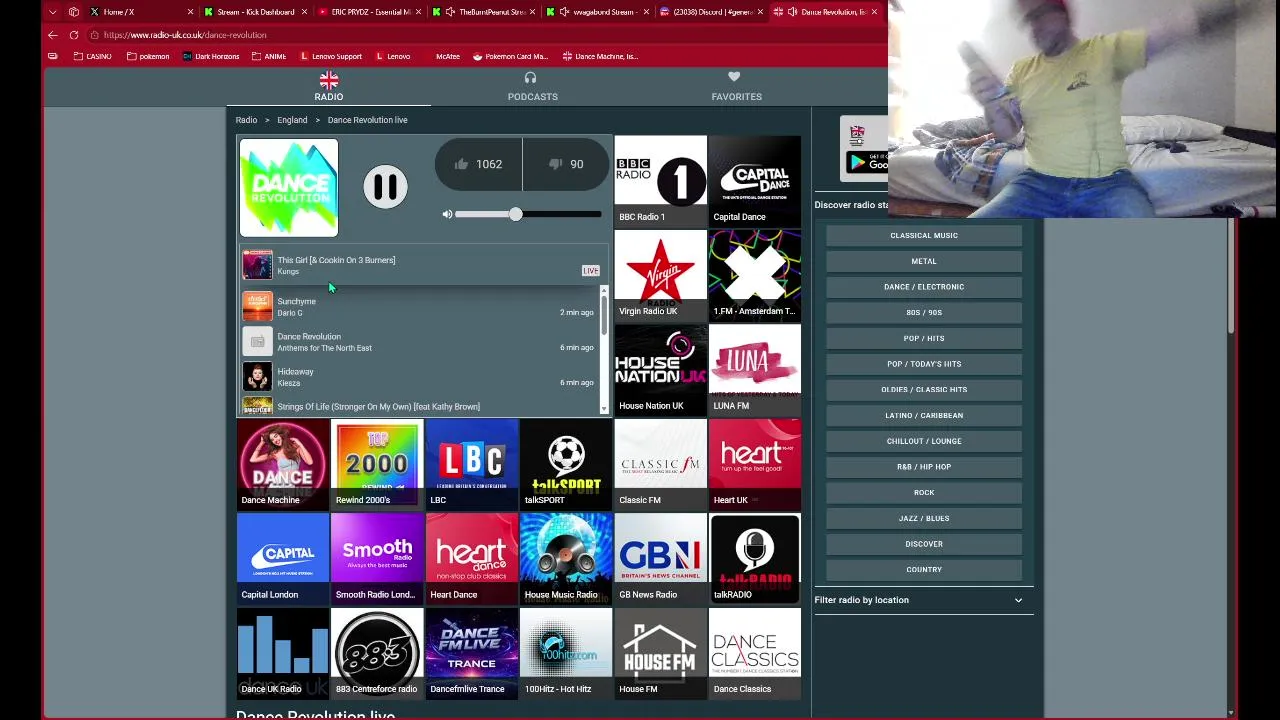Select JAZZ / BLUES genre

(x=924, y=518)
